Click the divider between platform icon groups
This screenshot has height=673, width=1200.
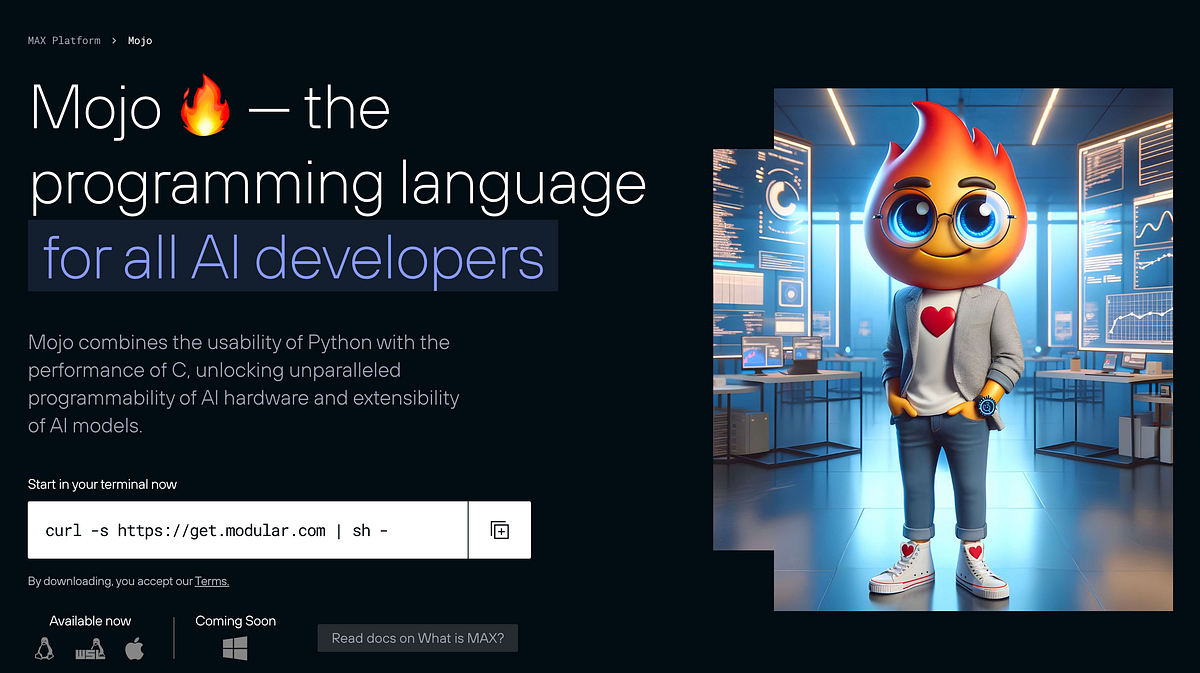[x=175, y=638]
